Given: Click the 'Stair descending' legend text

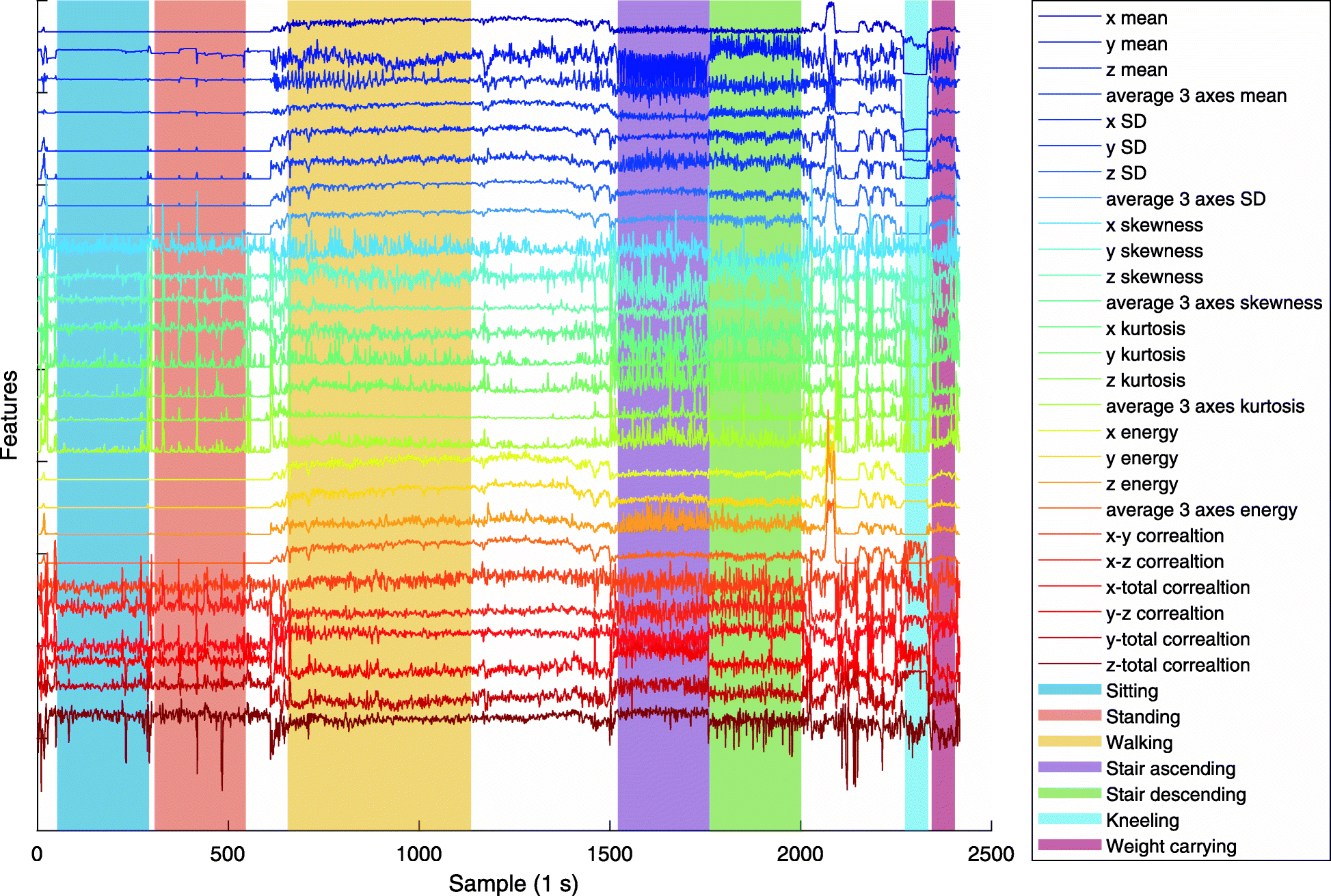Looking at the screenshot, I should (x=1176, y=795).
